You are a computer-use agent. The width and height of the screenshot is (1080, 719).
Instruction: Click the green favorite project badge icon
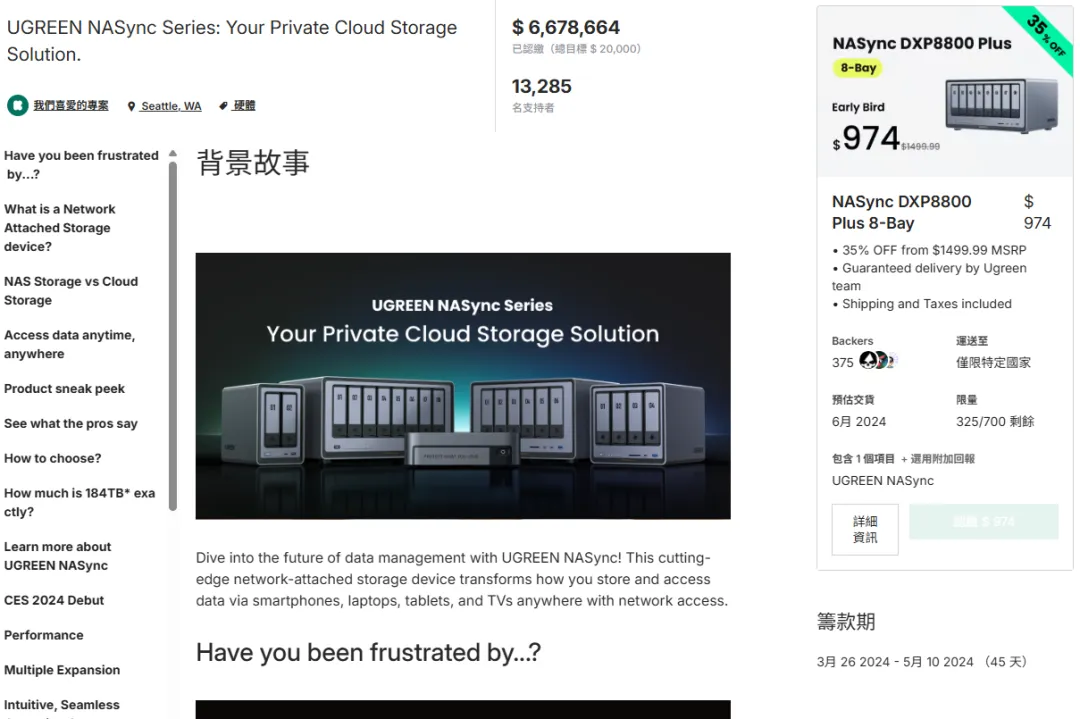[16, 105]
